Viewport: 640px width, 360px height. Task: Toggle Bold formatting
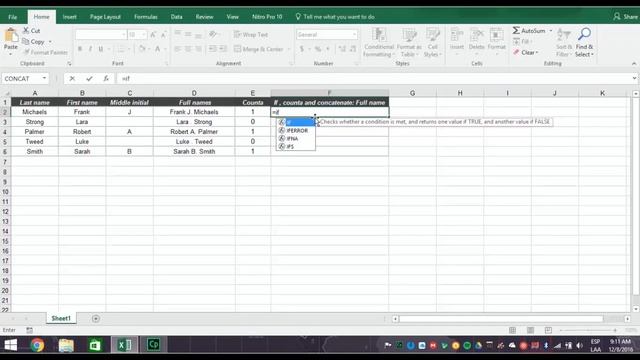[x=80, y=49]
